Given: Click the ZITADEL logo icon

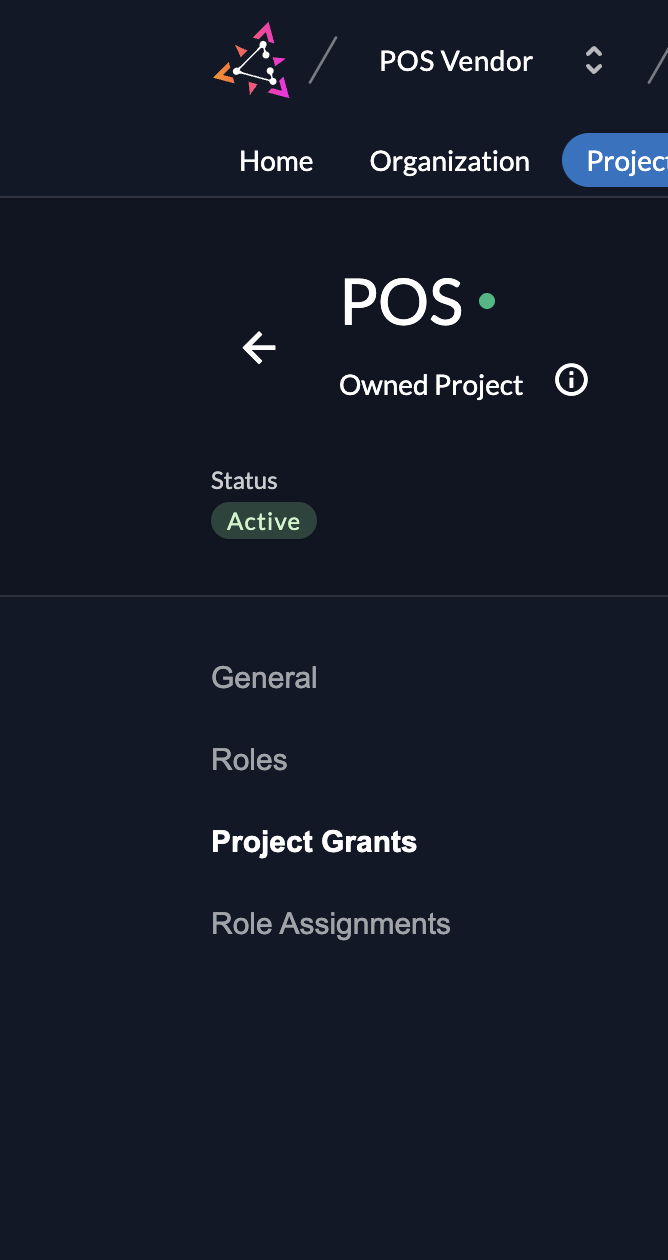Looking at the screenshot, I should (x=251, y=61).
